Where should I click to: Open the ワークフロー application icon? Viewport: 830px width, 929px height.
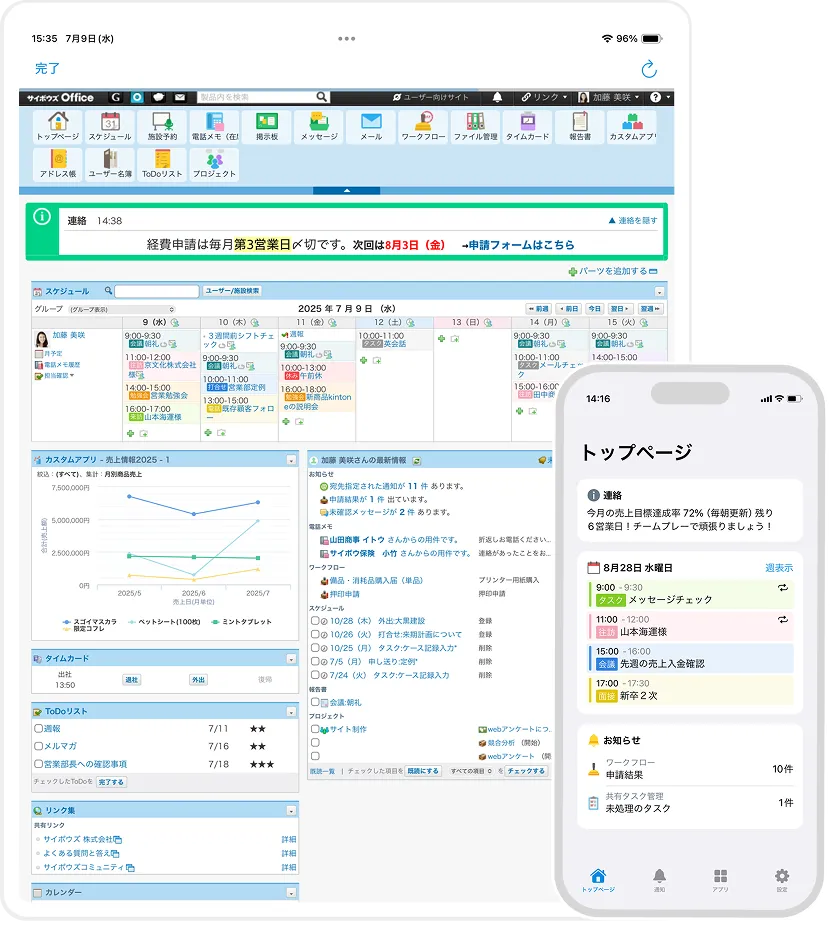coord(423,126)
